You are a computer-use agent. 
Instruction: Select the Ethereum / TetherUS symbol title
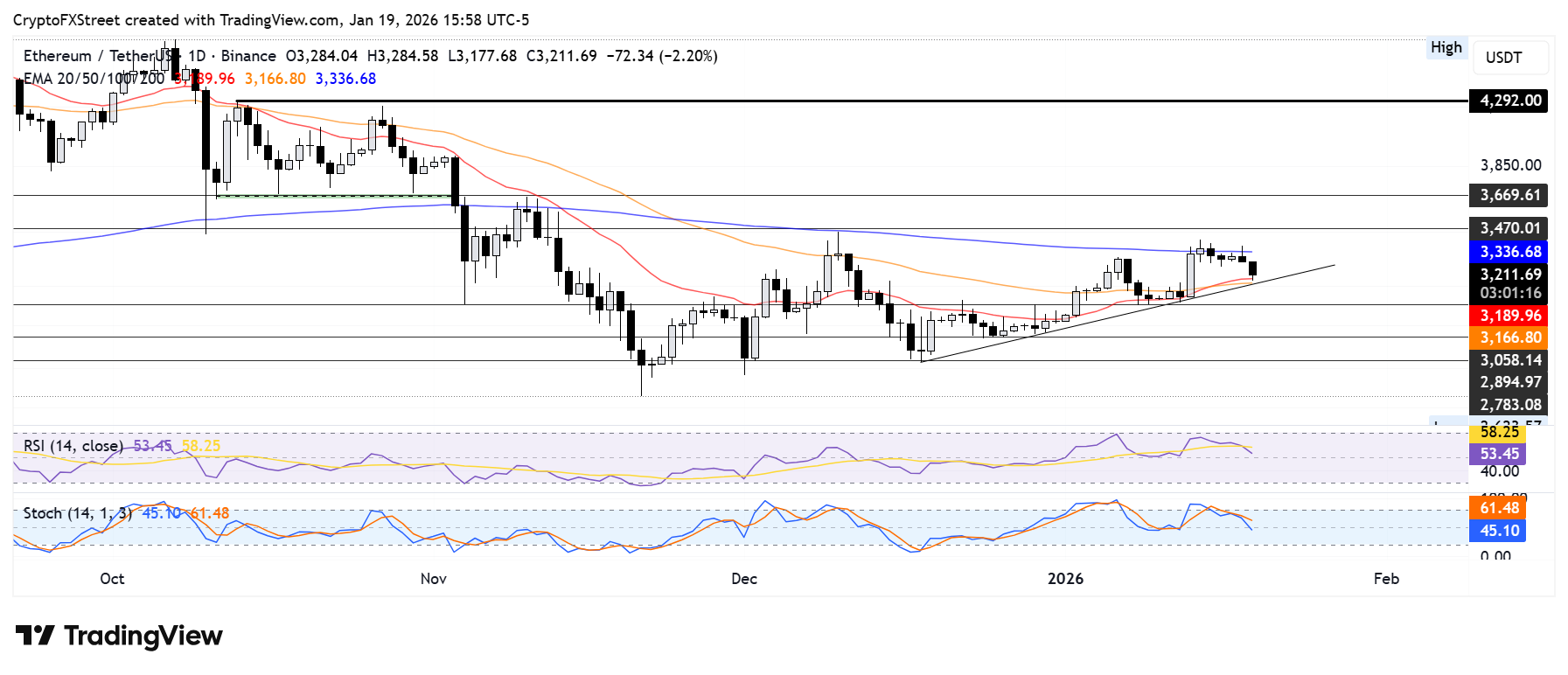[96, 56]
